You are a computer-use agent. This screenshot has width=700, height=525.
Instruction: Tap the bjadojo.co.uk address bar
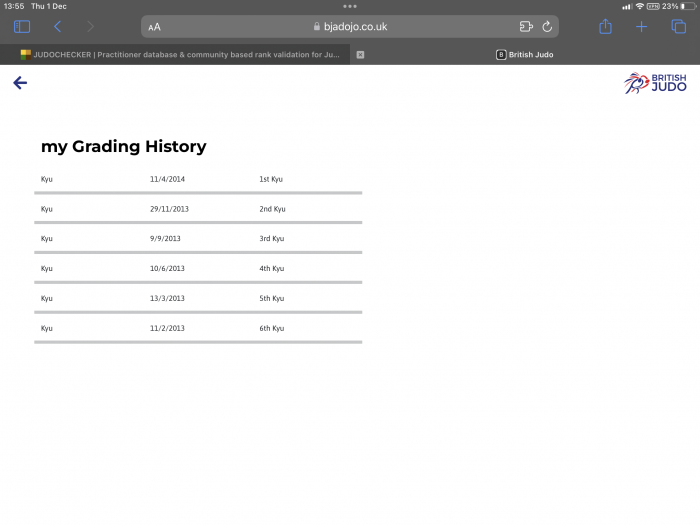click(350, 27)
